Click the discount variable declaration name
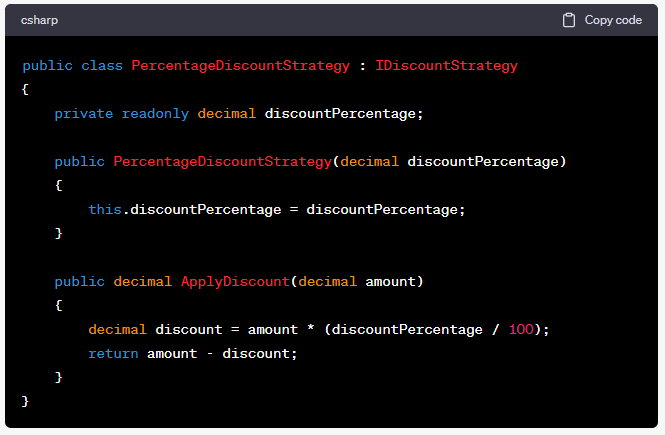665x435 pixels. [189, 329]
